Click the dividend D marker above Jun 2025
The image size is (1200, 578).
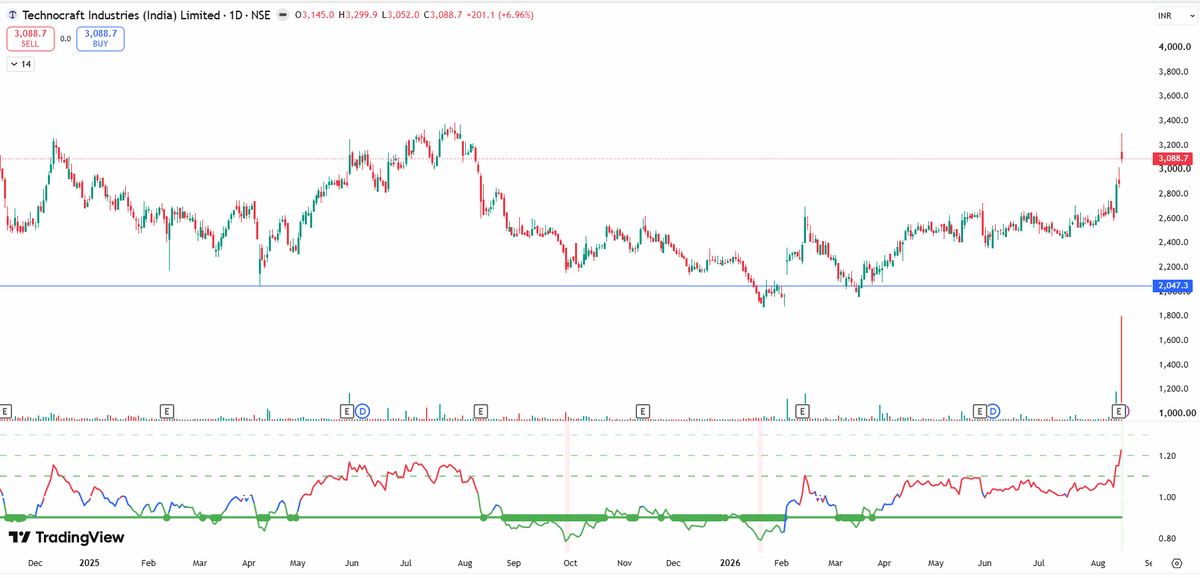(x=363, y=411)
